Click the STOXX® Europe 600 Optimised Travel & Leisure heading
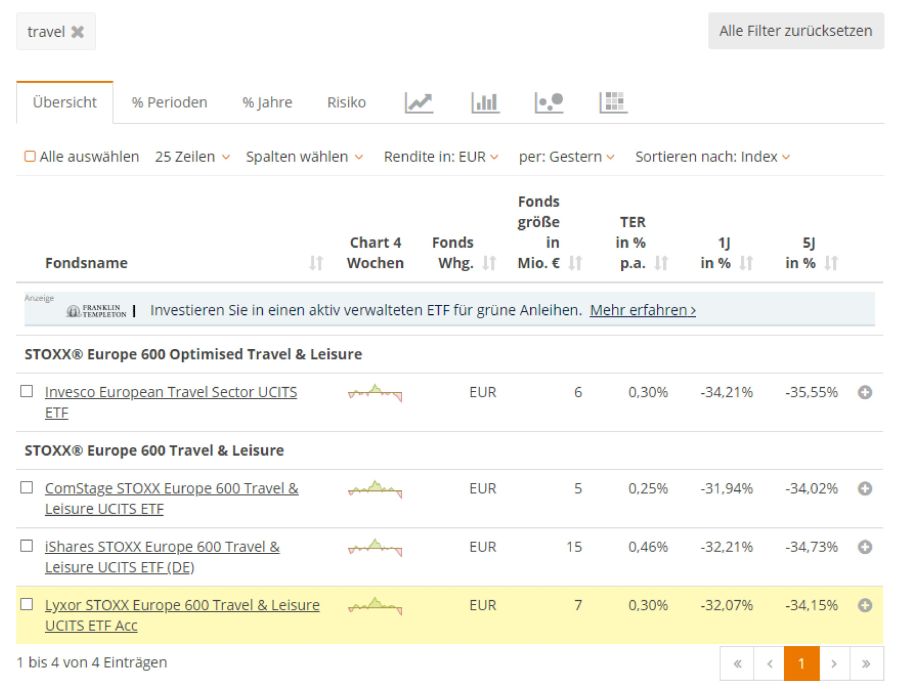 [193, 354]
